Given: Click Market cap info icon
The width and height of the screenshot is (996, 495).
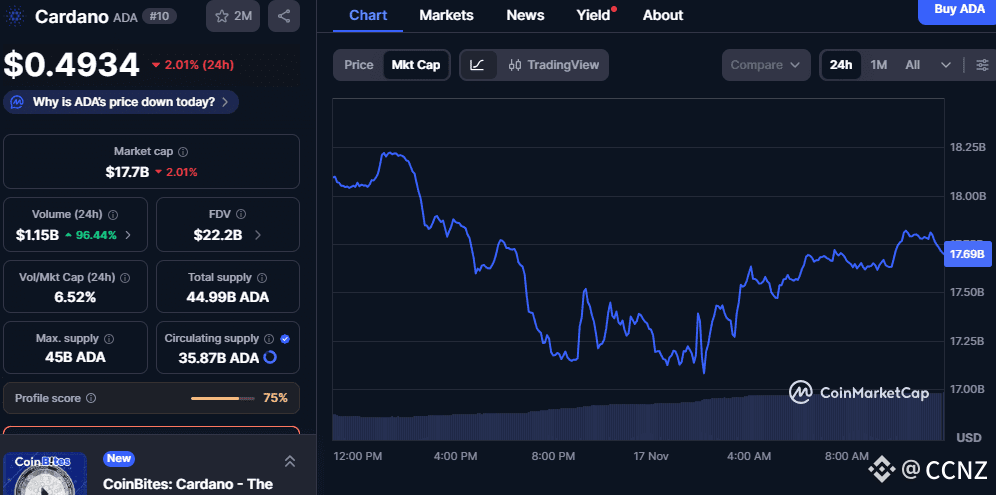Looking at the screenshot, I should (182, 151).
